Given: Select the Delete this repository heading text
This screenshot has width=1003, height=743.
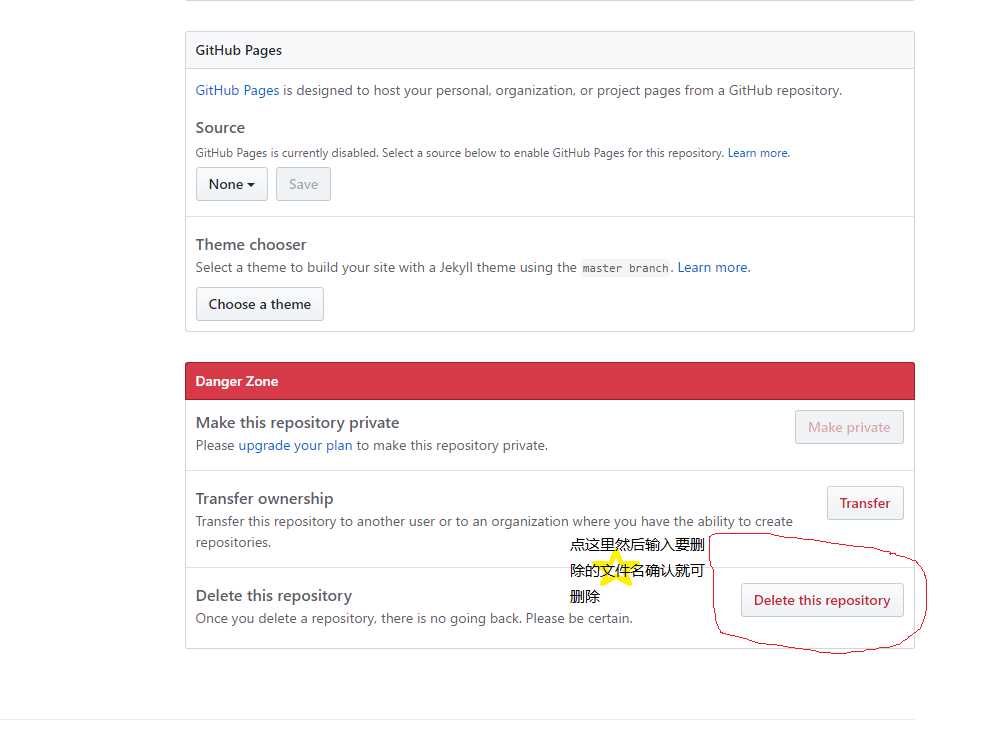Looking at the screenshot, I should (x=274, y=596).
